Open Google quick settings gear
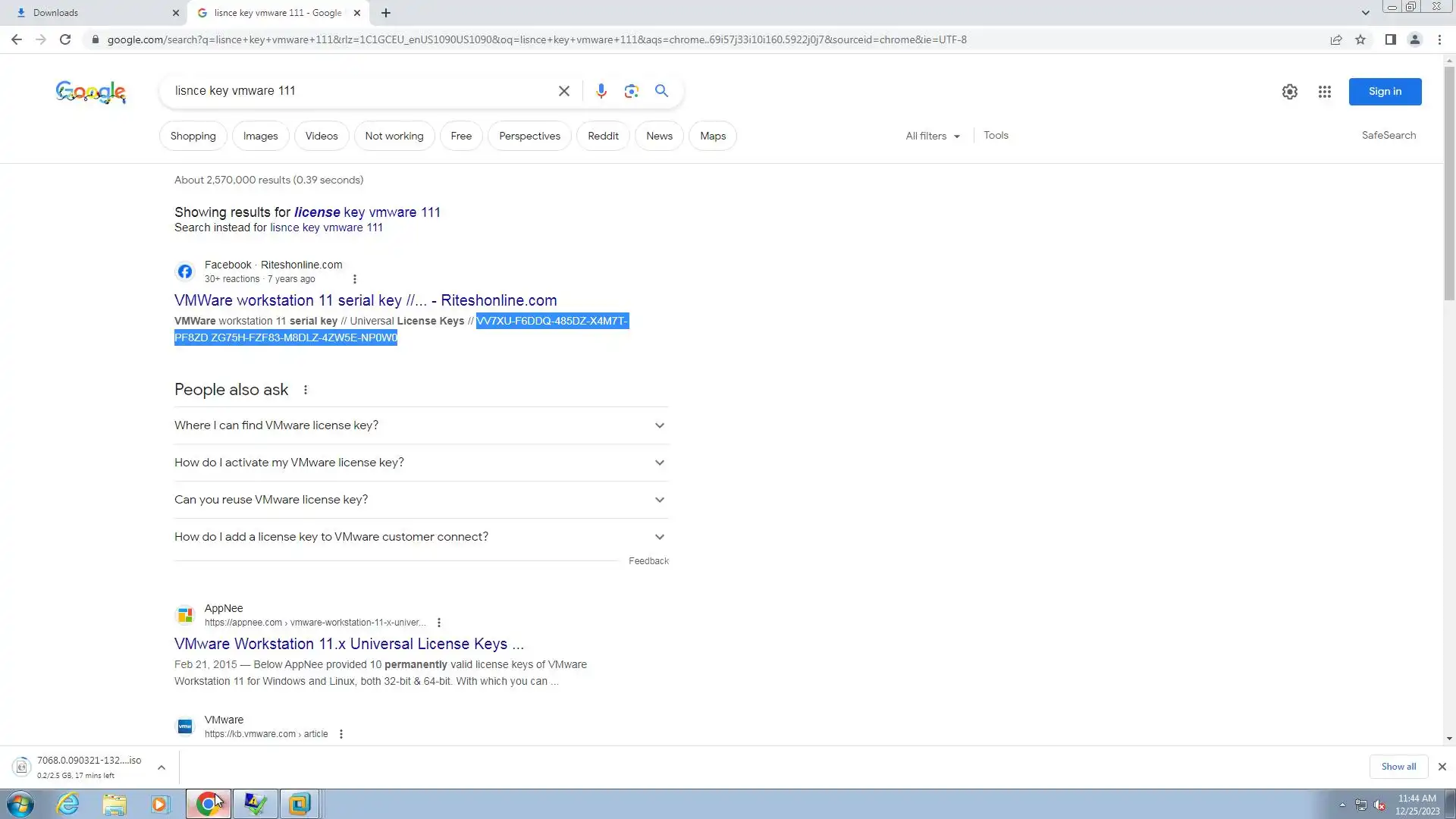Image resolution: width=1456 pixels, height=819 pixels. point(1289,92)
